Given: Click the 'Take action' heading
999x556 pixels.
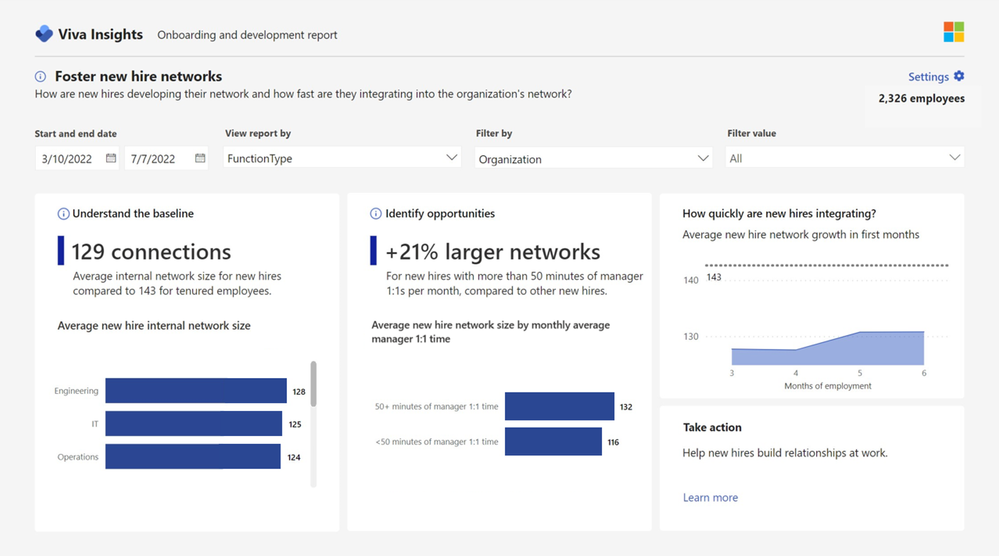Looking at the screenshot, I should pos(712,427).
